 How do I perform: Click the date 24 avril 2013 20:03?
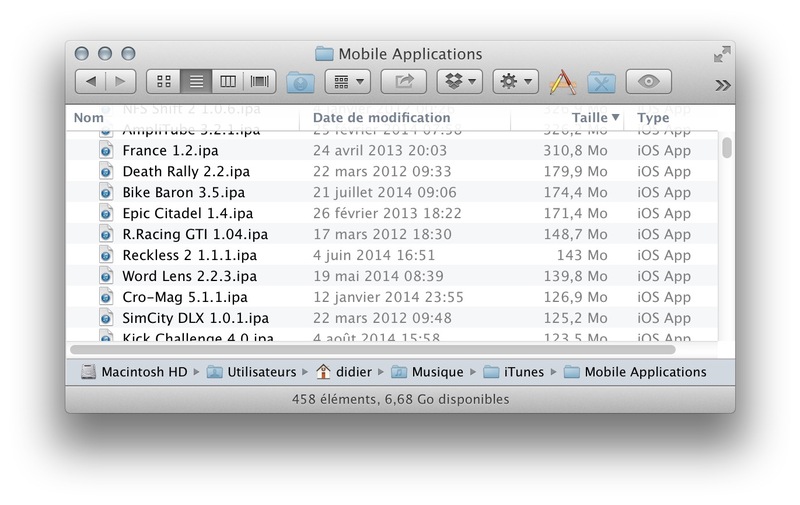(380, 151)
